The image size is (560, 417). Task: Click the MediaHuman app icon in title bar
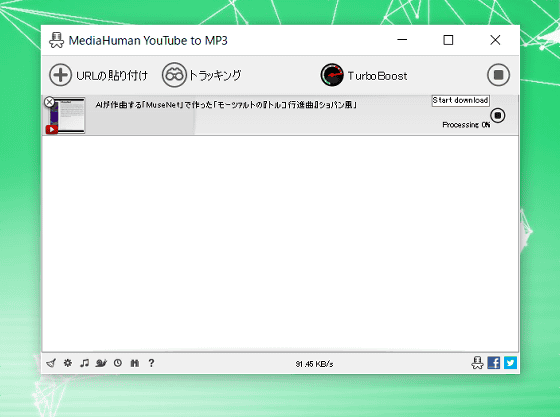[x=56, y=40]
